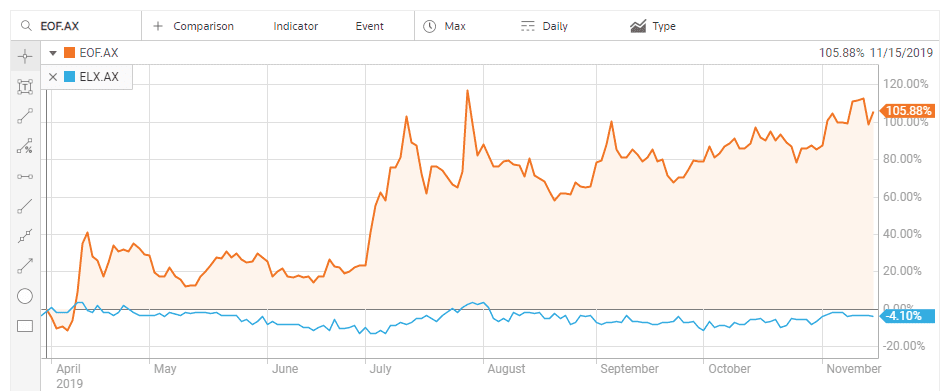950x391 pixels.
Task: Select the rectangle shape tool
Action: pyautogui.click(x=24, y=326)
